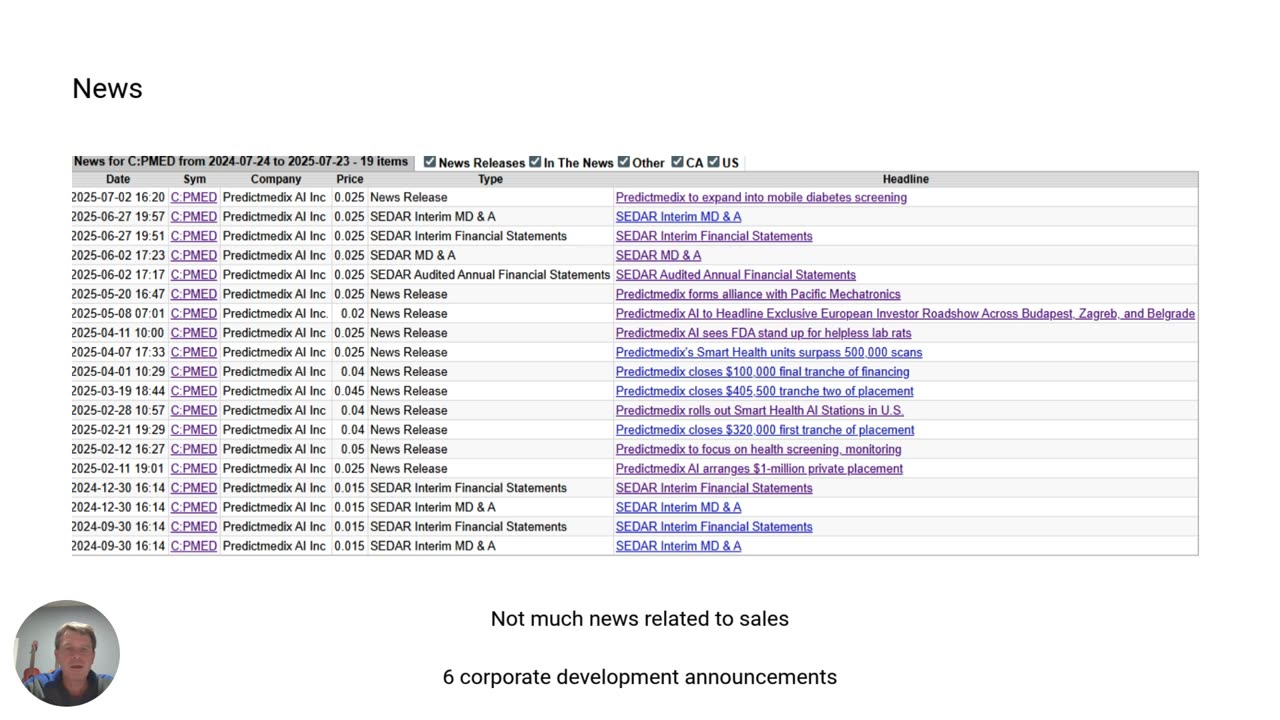Image resolution: width=1280 pixels, height=720 pixels.
Task: Click C:PMED symbol in 2025-02-11 row
Action: coord(194,468)
